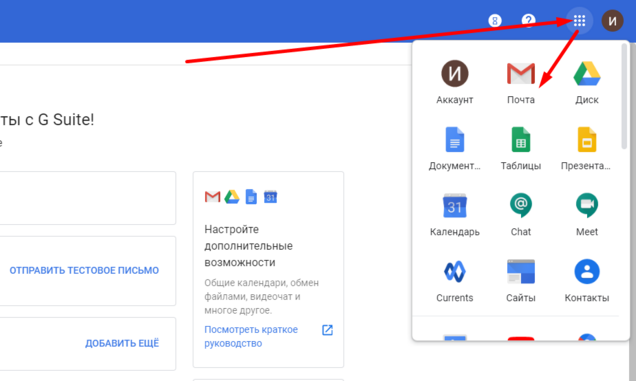Click the 'Настройте дополнительные возможности' heading

click(249, 246)
